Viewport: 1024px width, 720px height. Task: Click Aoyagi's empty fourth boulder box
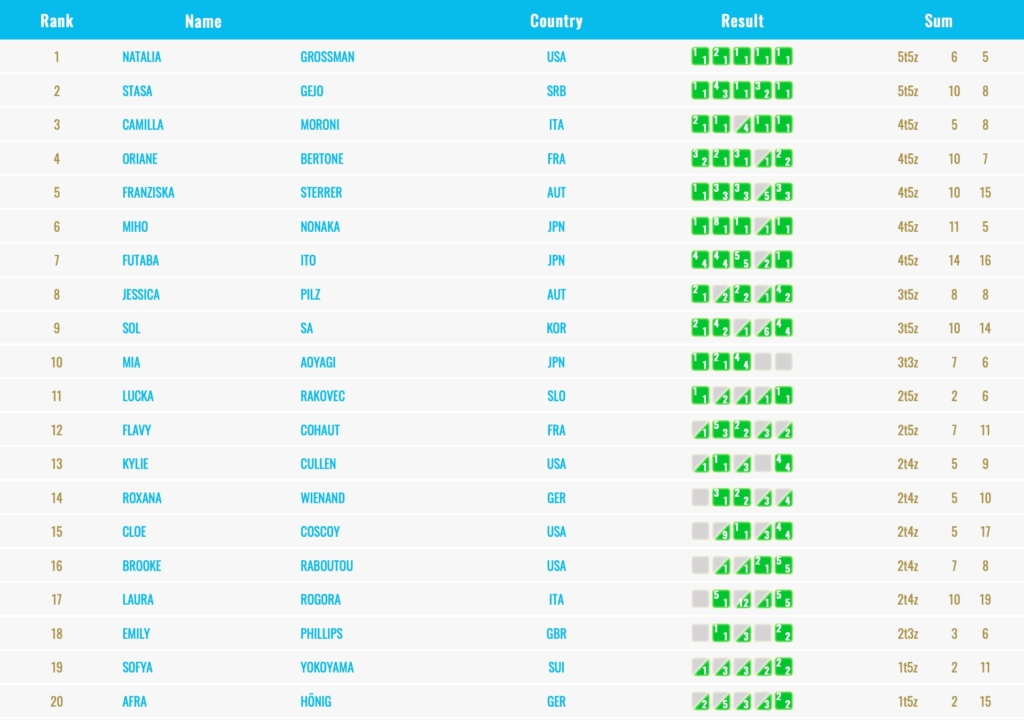tap(763, 362)
